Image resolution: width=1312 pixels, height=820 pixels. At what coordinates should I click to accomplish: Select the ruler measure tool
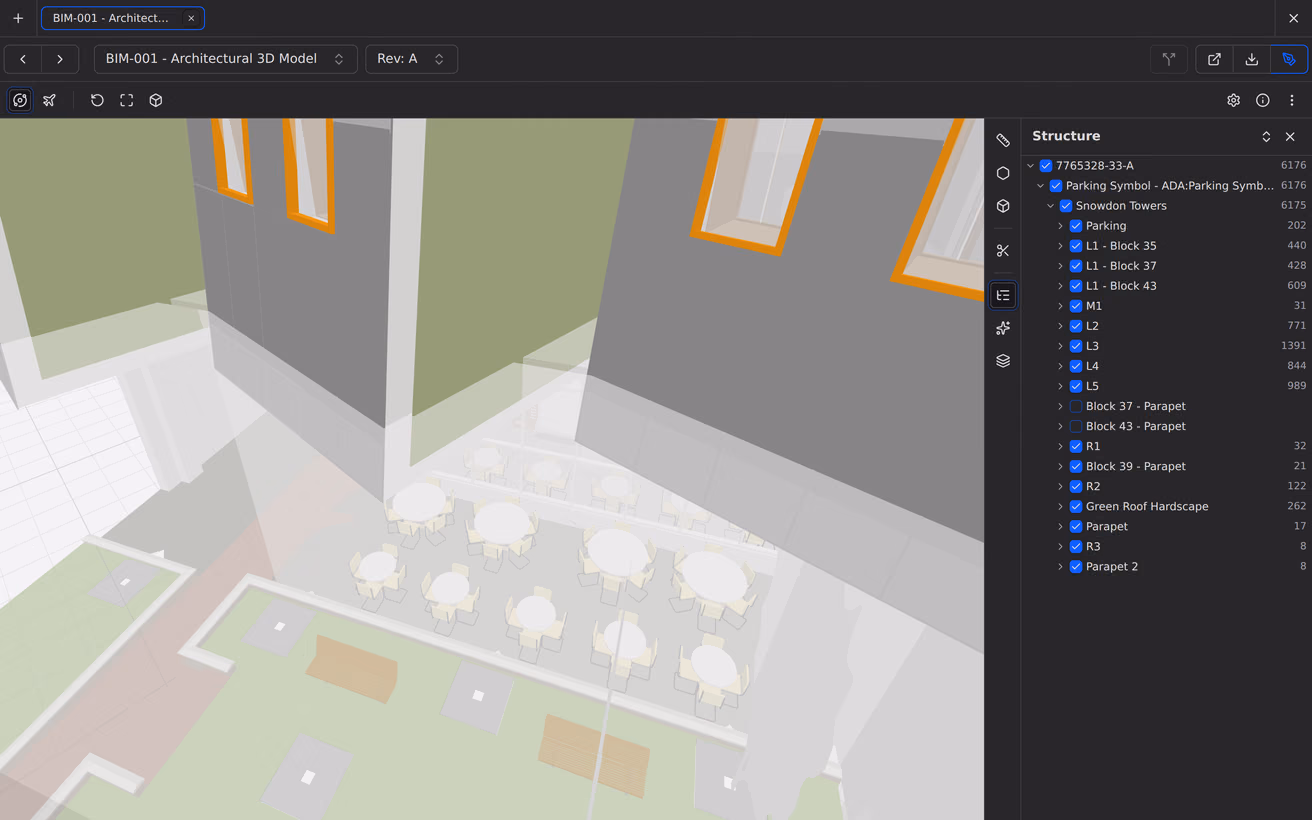pyautogui.click(x=1003, y=140)
